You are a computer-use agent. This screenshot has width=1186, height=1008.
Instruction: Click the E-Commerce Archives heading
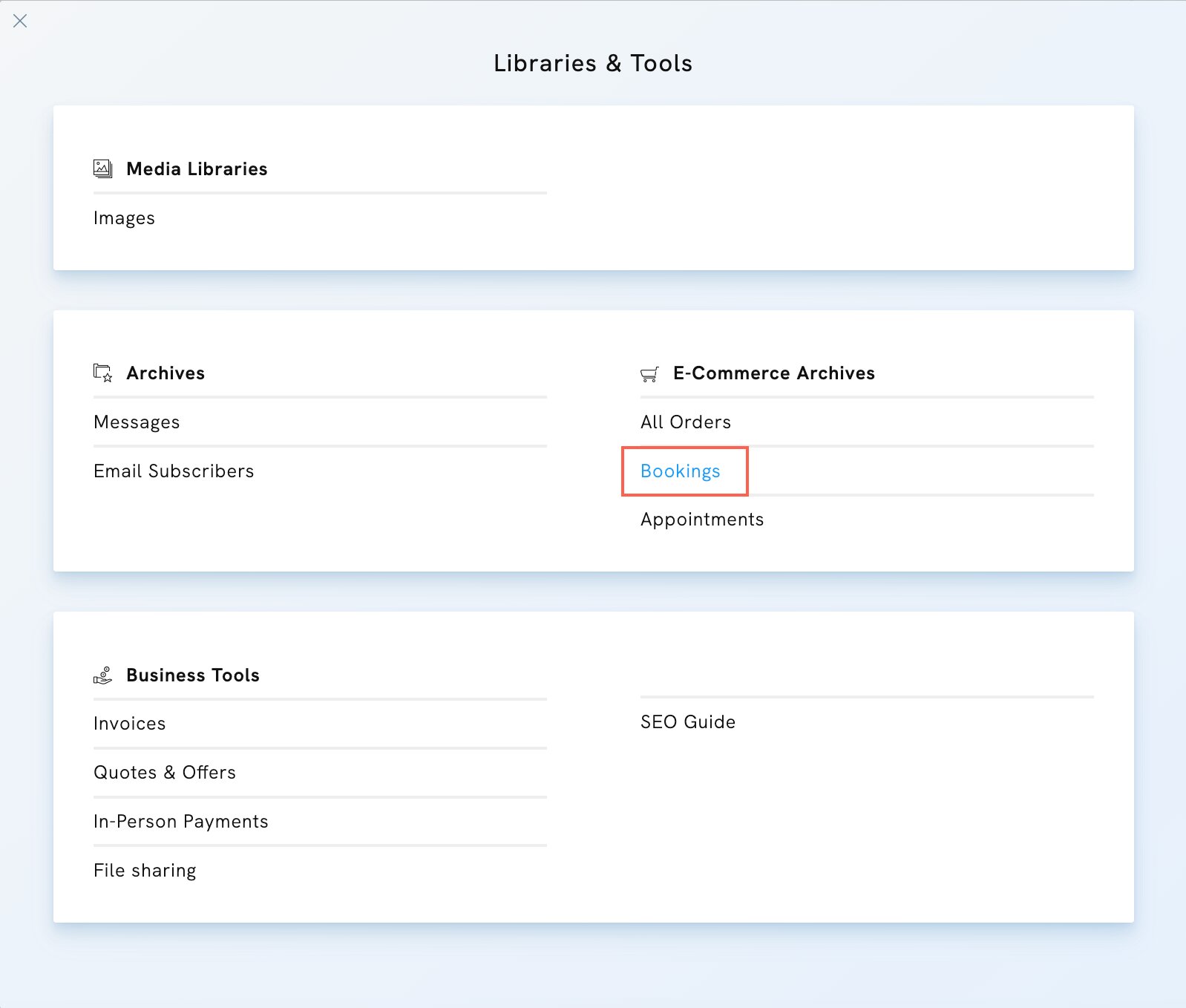click(x=774, y=373)
